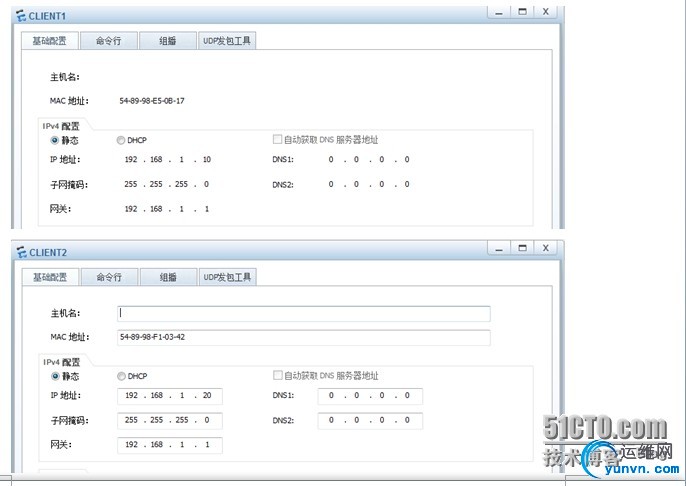Open UDP发包工具 tab in CLIENT2 window

[x=227, y=277]
